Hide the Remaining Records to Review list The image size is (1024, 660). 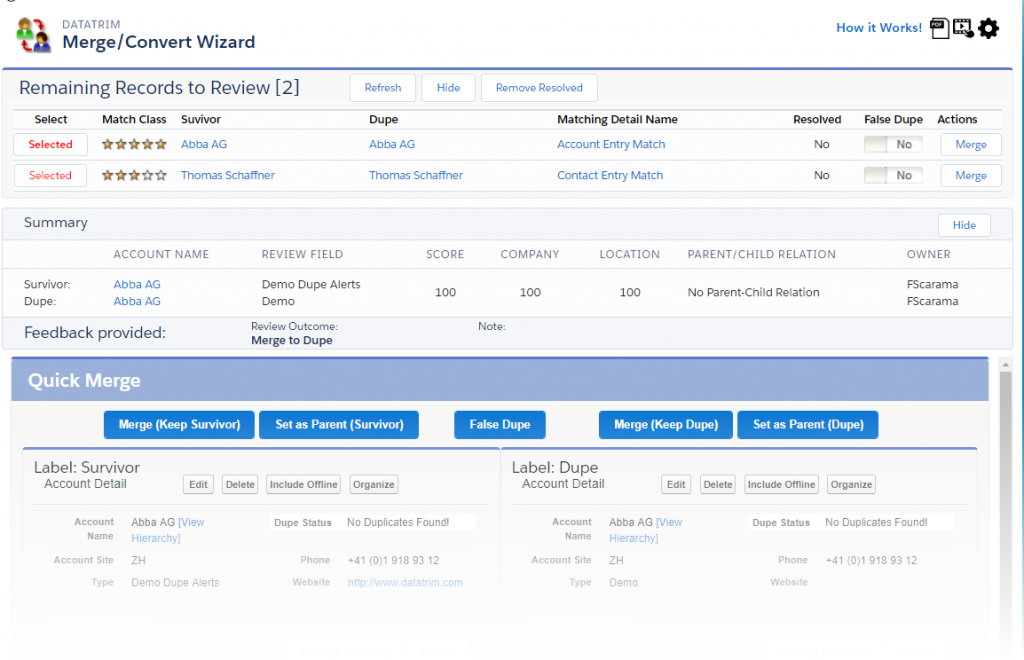pyautogui.click(x=448, y=88)
